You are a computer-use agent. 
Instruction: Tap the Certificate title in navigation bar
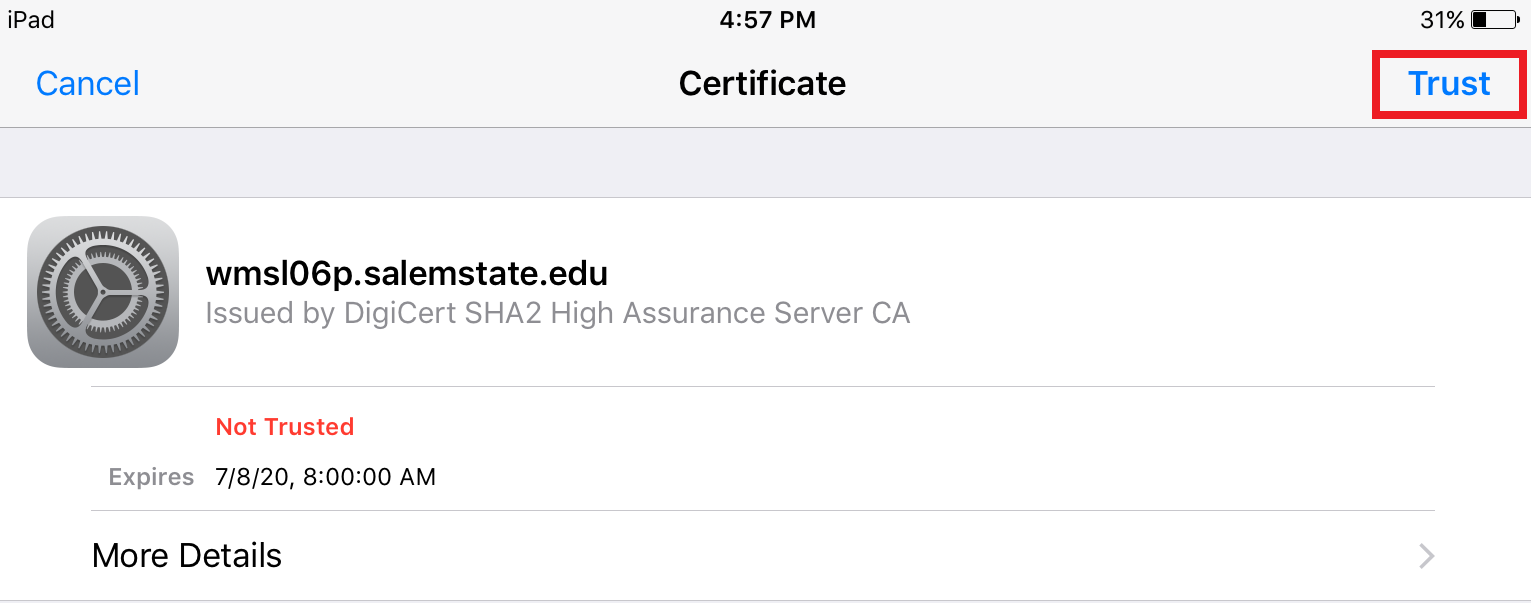762,83
